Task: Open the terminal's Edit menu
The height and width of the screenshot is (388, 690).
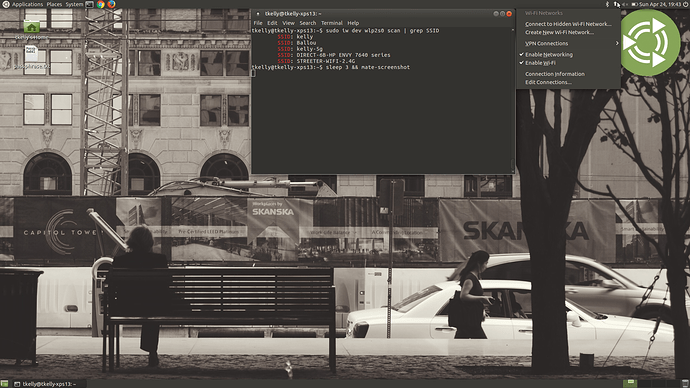Action: pos(272,23)
